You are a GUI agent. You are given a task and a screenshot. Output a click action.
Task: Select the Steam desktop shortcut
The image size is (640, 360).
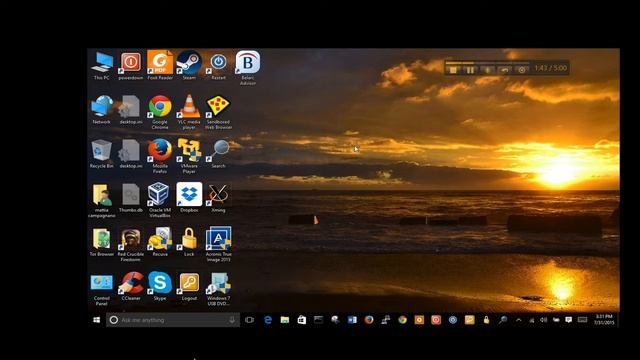tap(189, 65)
